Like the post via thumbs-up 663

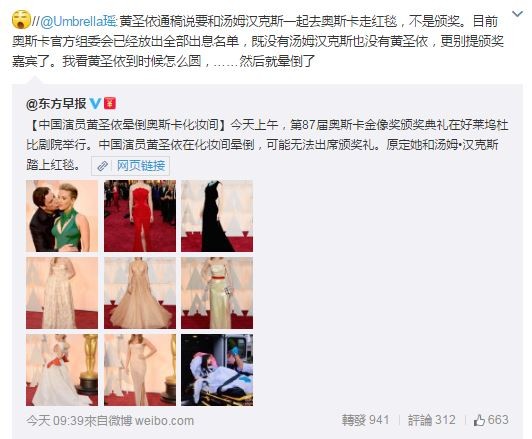tap(491, 420)
